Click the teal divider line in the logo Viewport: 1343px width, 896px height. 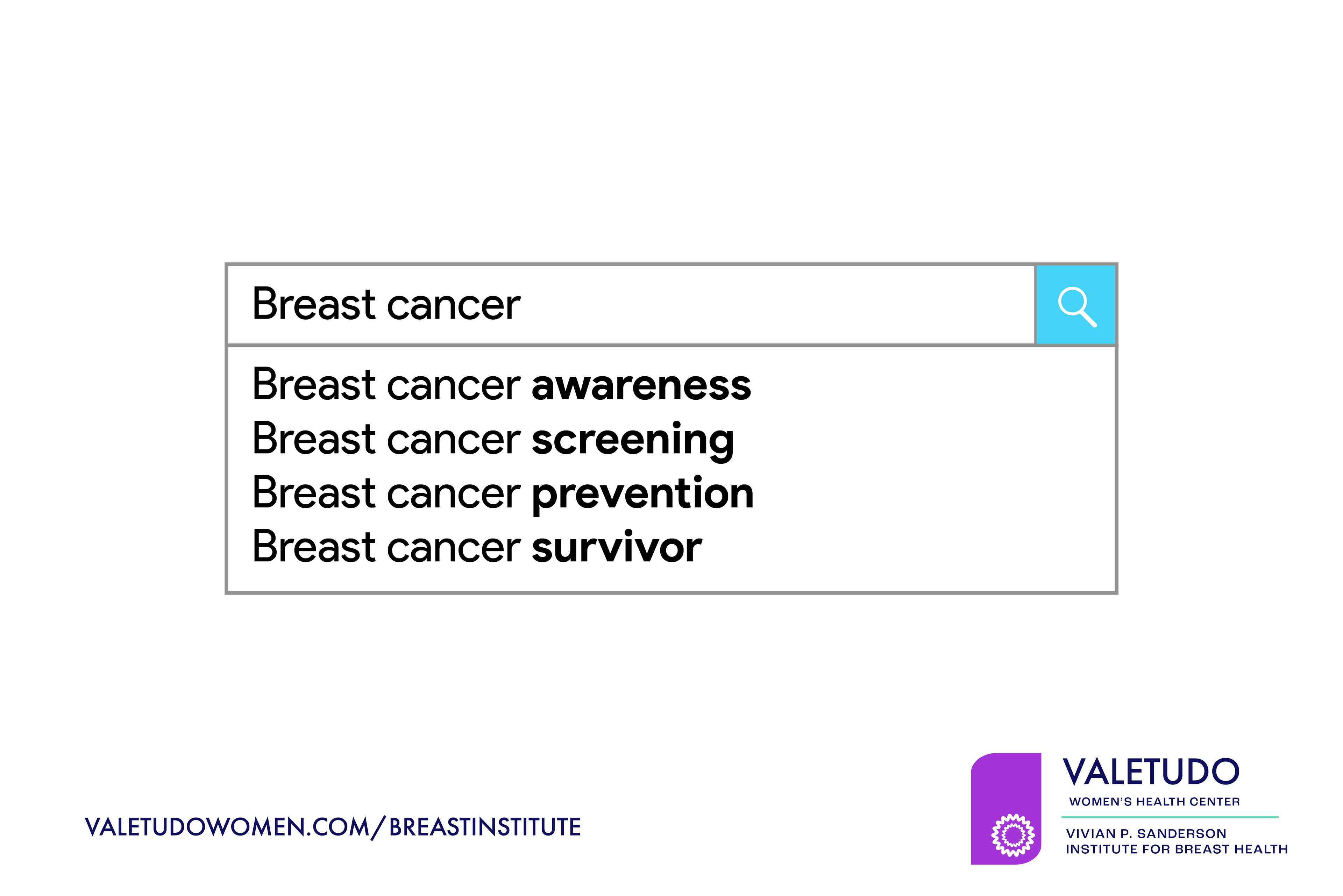point(1170,817)
